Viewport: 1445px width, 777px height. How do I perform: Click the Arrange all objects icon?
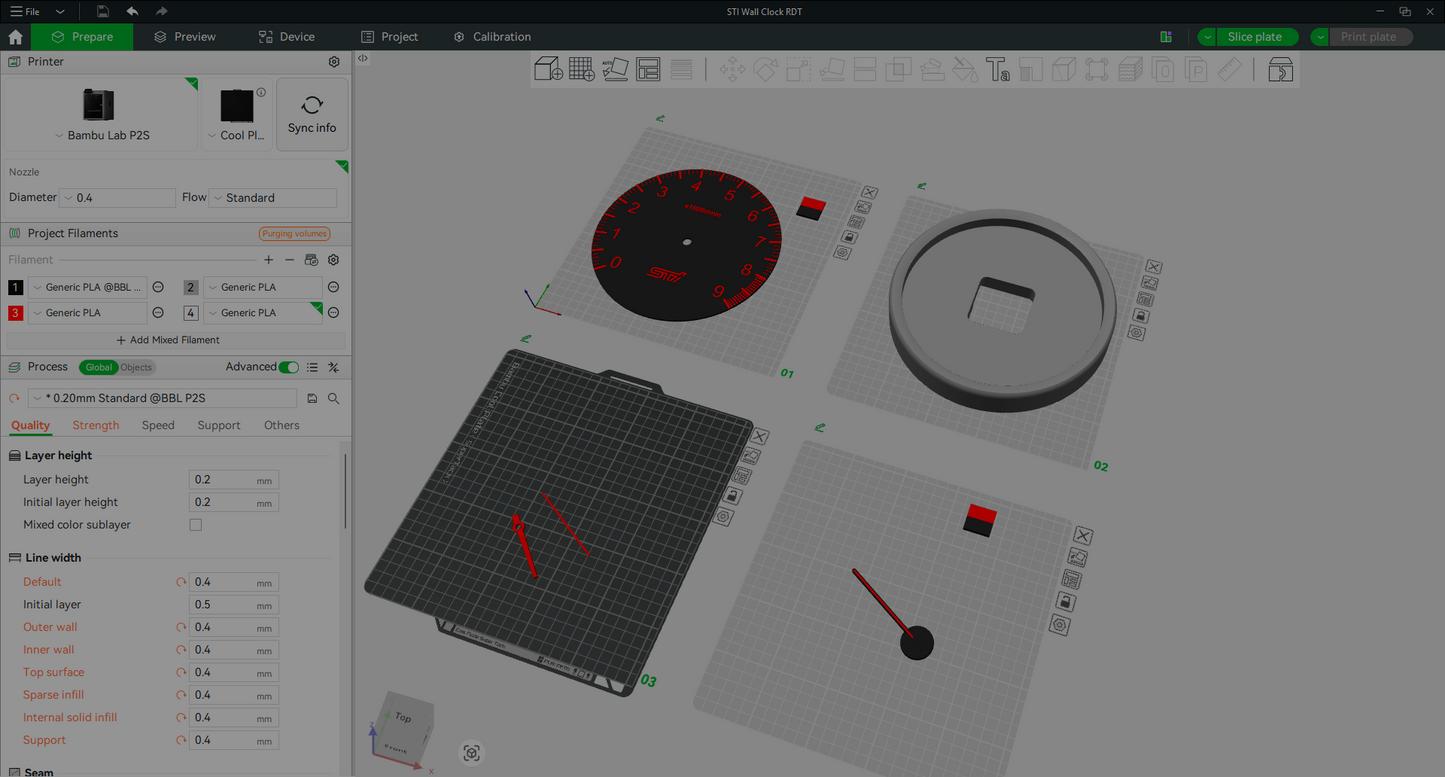[x=648, y=69]
